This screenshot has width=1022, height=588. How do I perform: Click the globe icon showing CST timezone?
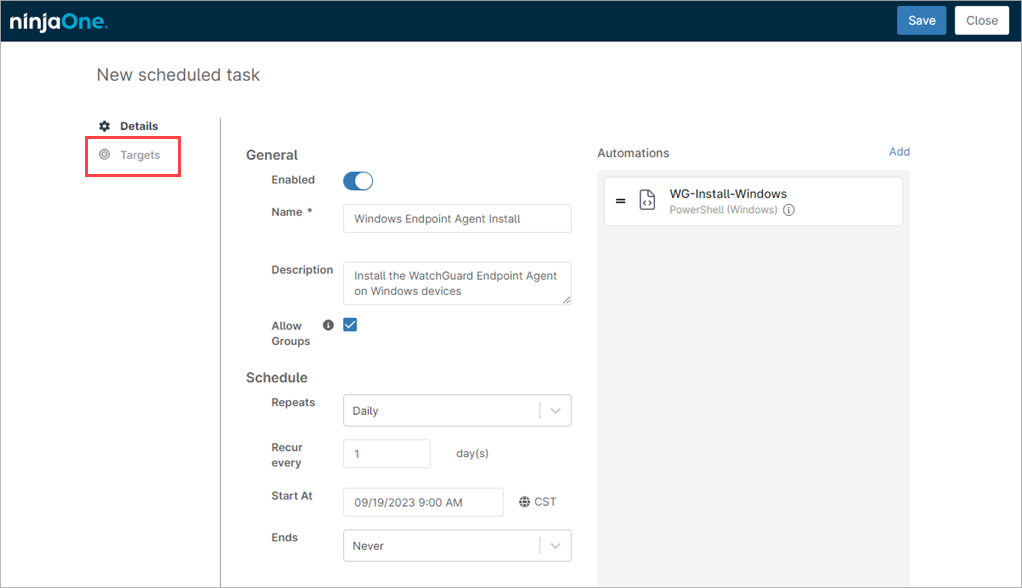pyautogui.click(x=523, y=502)
